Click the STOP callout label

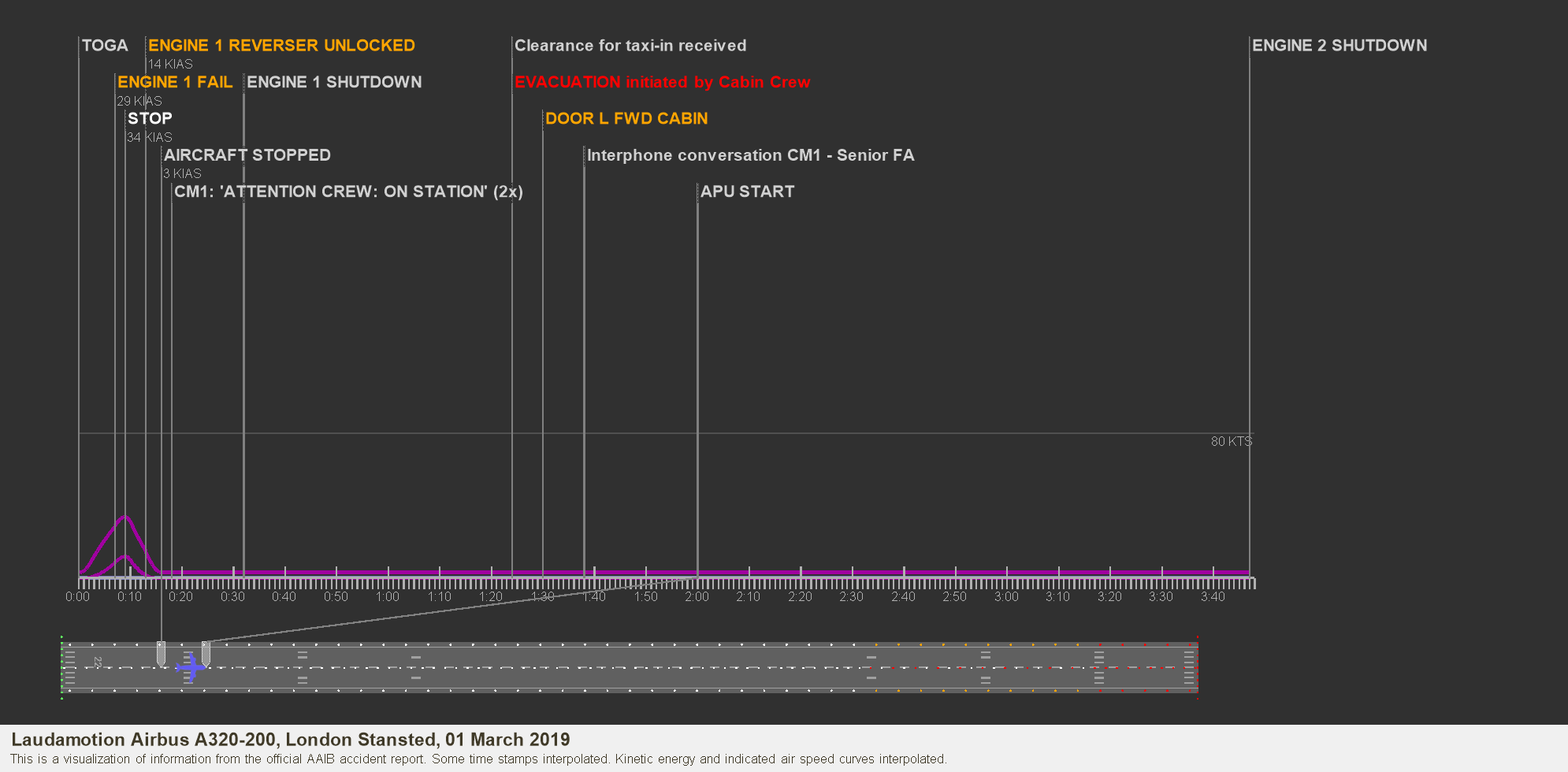pos(150,118)
